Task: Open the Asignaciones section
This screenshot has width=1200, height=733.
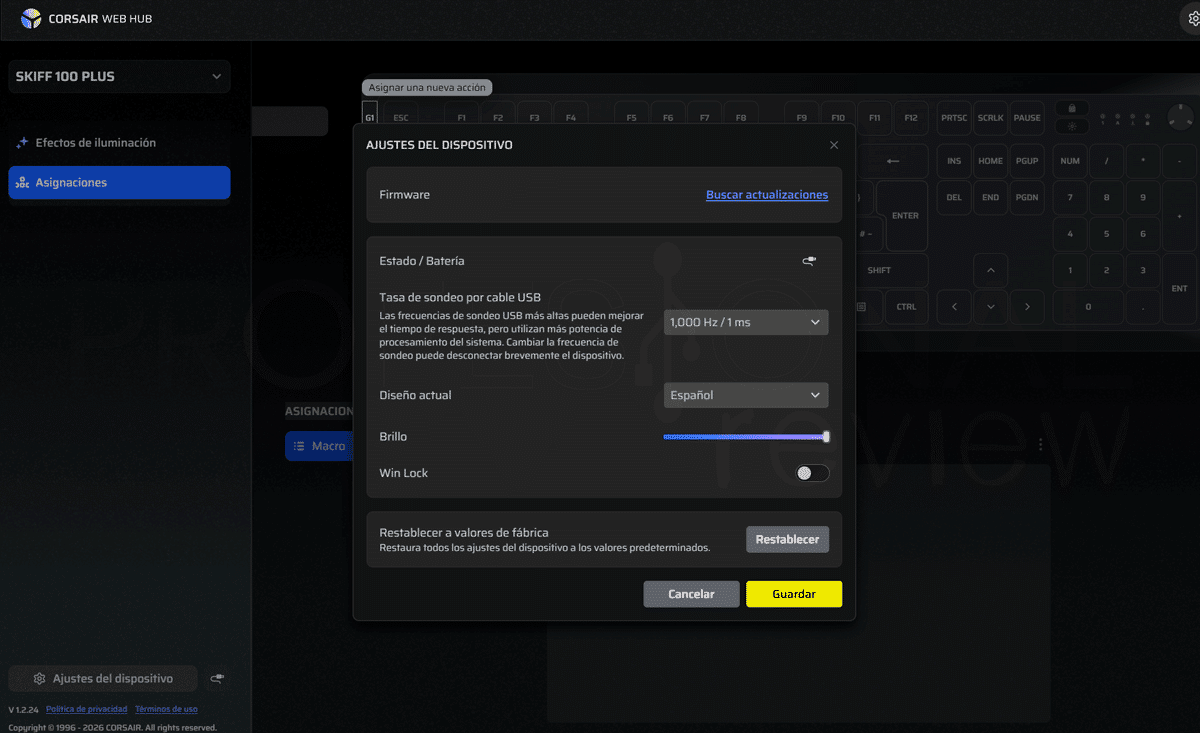Action: pos(119,183)
